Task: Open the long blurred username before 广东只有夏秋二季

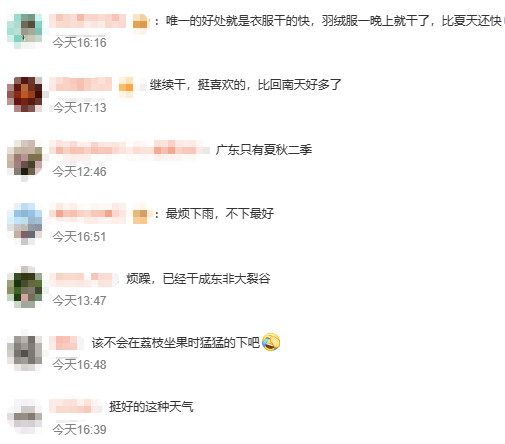Action: (x=129, y=149)
